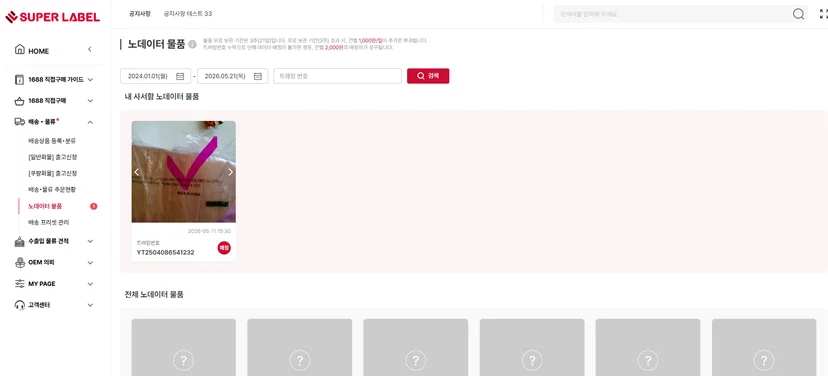Image resolution: width=828 pixels, height=376 pixels.
Task: Collapse the sidebar using the arrow beside HOME
Action: point(90,50)
